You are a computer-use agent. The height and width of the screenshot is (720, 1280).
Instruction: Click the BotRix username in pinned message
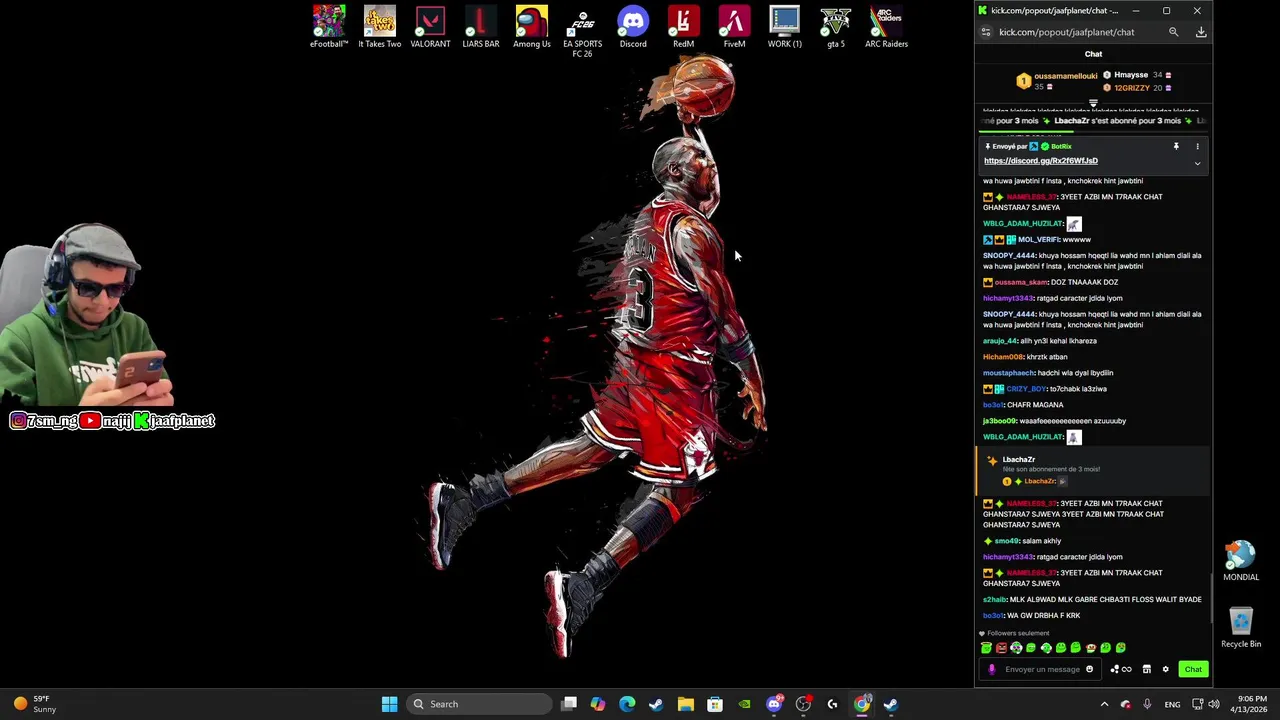point(1061,147)
